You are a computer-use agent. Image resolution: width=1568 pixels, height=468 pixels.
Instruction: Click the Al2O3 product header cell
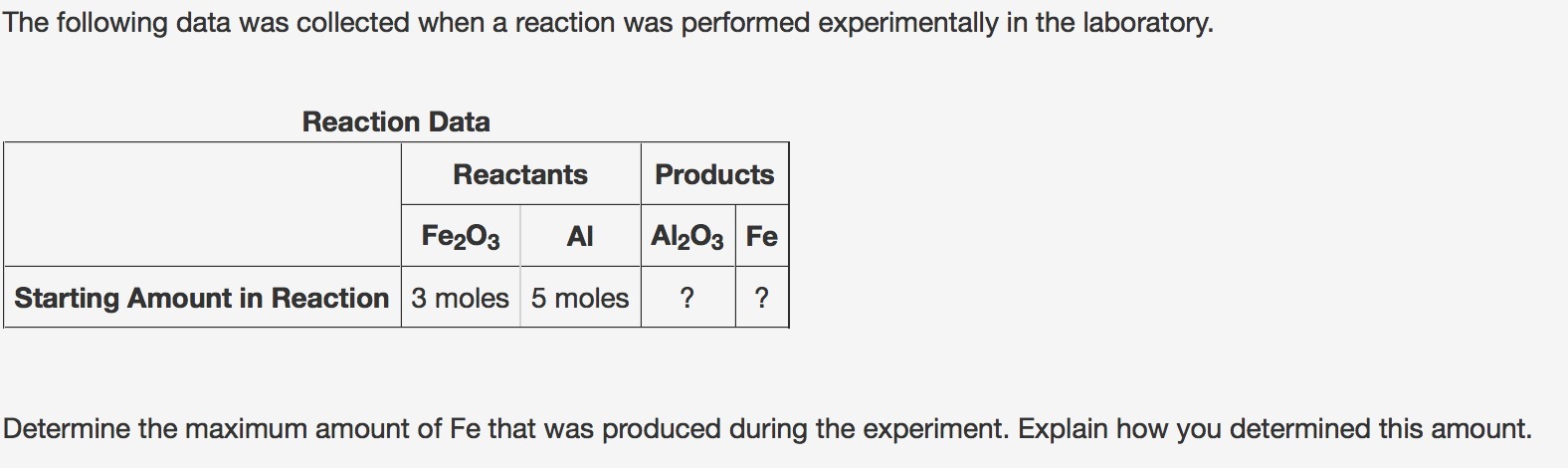[687, 237]
